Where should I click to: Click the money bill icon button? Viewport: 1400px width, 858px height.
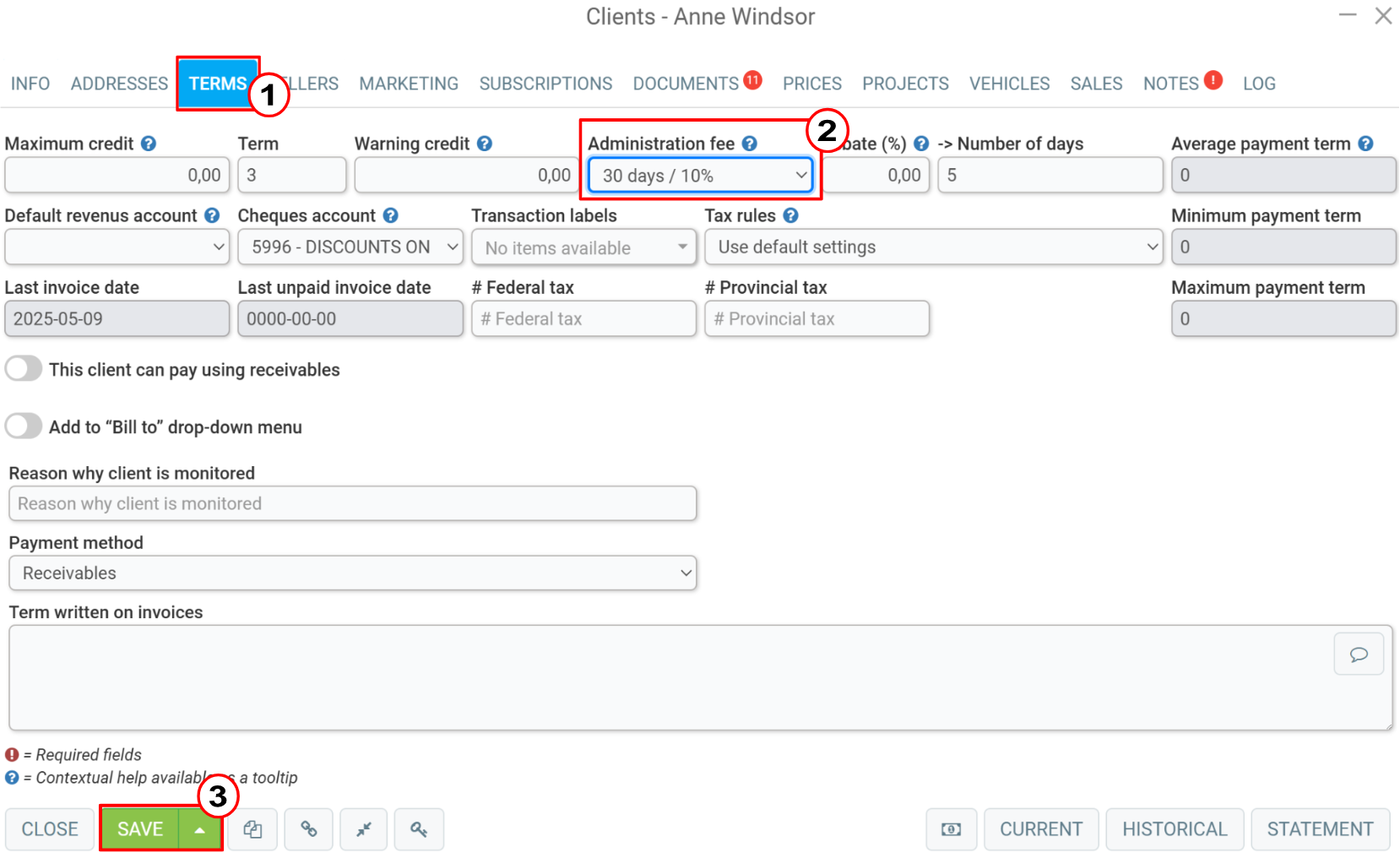click(951, 829)
